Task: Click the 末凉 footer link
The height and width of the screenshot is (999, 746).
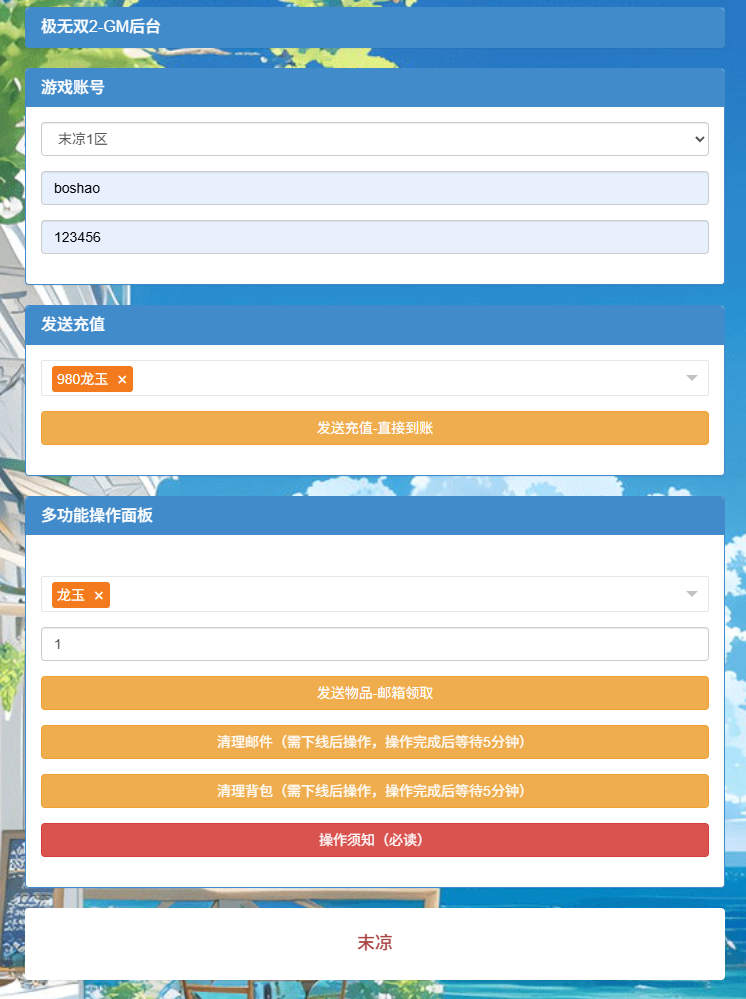Action: tap(374, 943)
